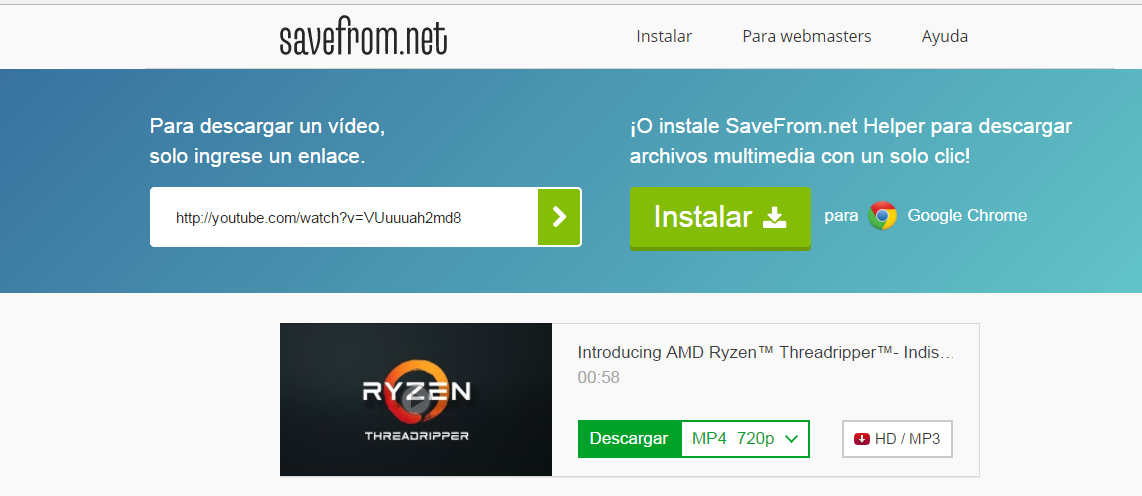
Task: Click the download tray icon inside Instalar
Action: coord(775,217)
